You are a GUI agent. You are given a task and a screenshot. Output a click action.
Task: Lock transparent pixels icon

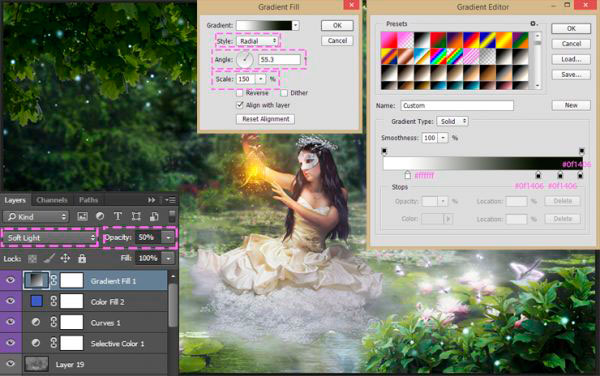tap(33, 259)
